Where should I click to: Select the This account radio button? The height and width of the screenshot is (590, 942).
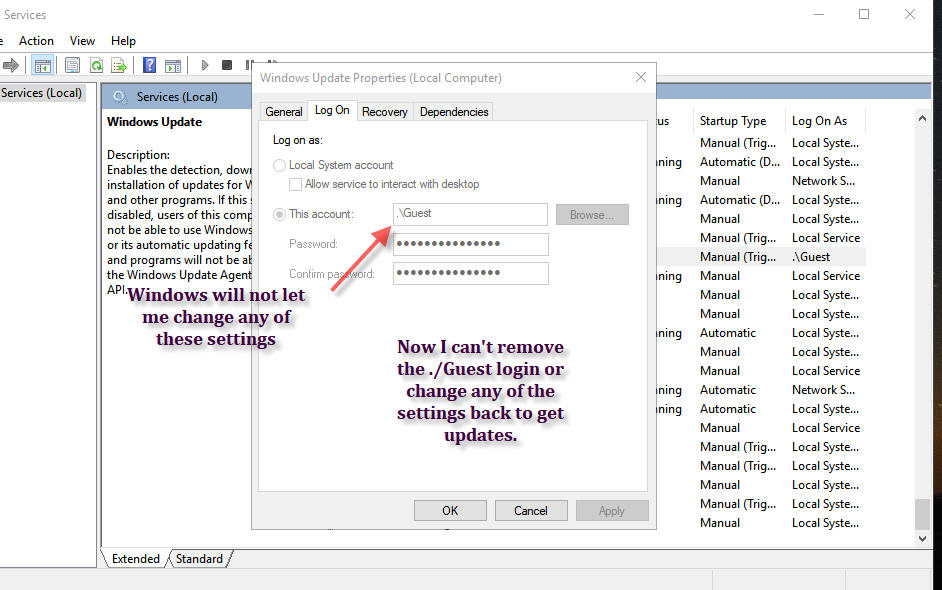[280, 214]
